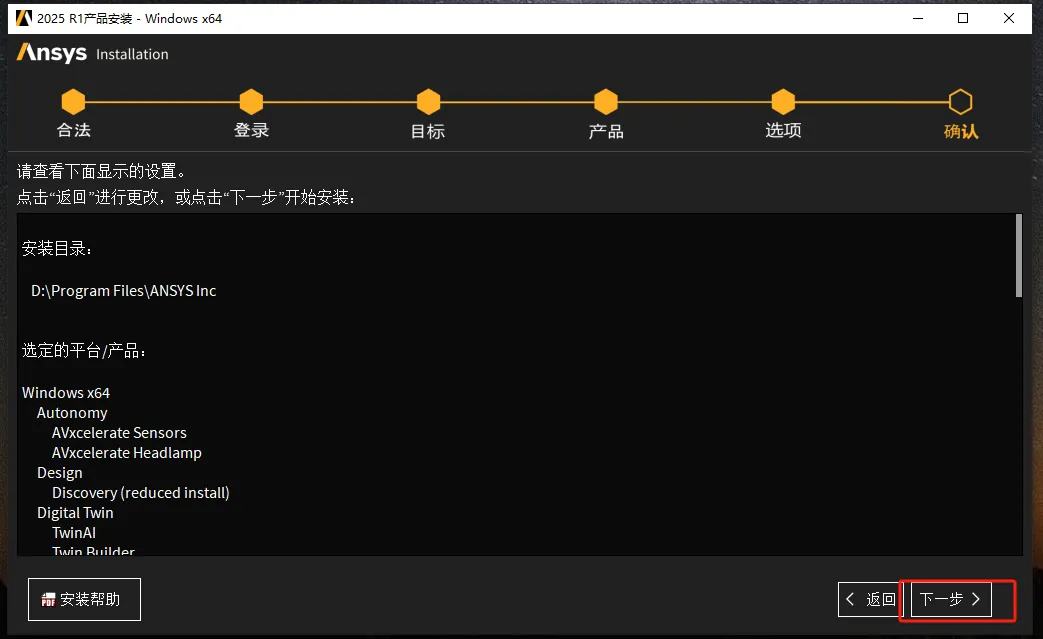Minimize the Ansys installer window
Image resolution: width=1043 pixels, height=639 pixels.
[x=918, y=18]
